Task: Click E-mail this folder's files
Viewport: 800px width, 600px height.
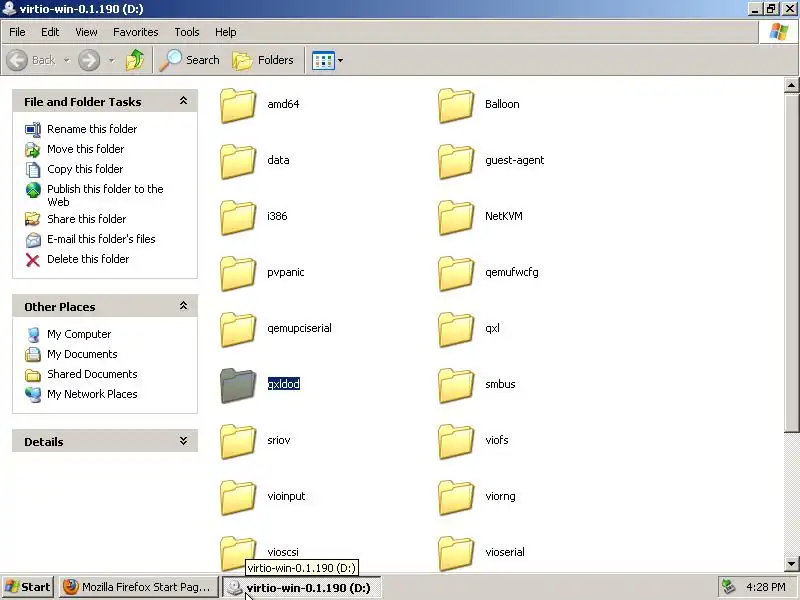Action: (101, 239)
